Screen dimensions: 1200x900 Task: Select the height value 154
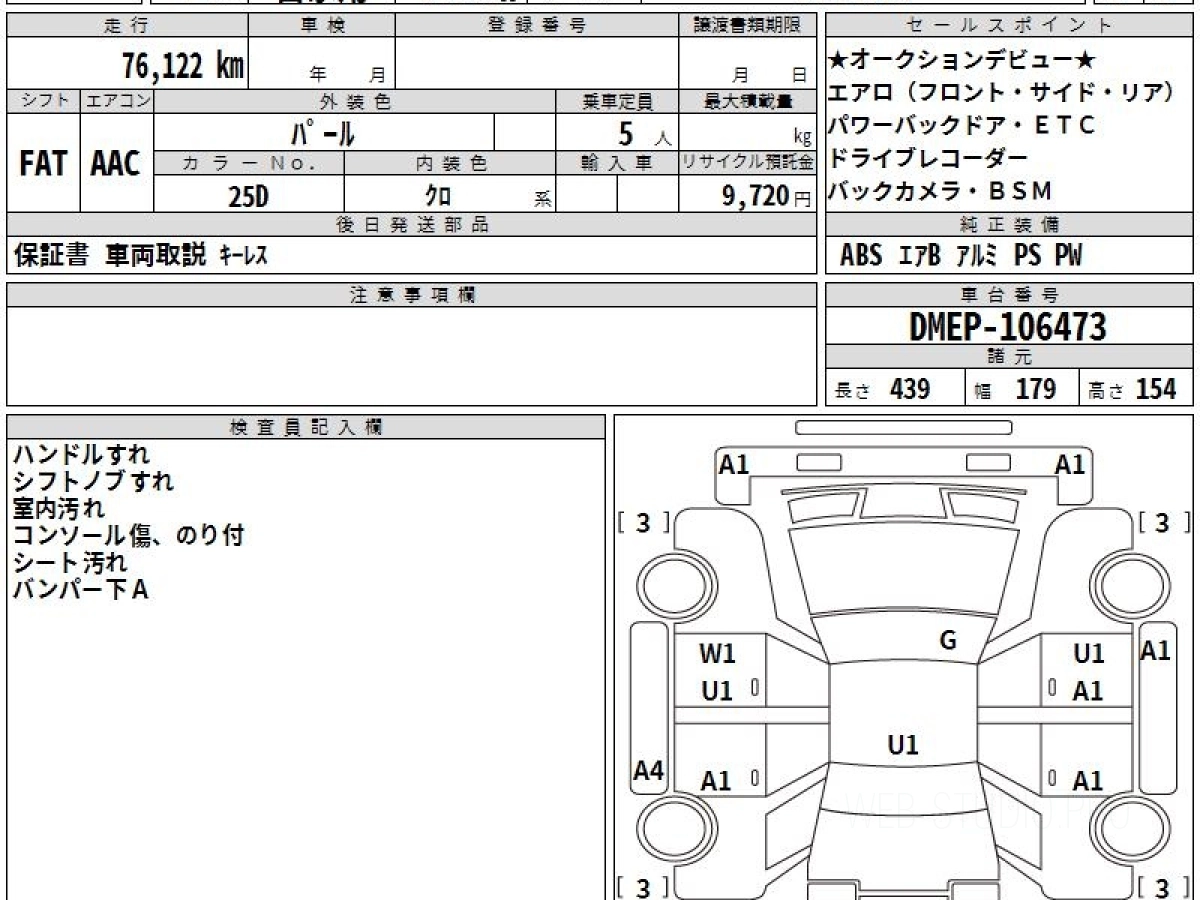coord(1156,389)
